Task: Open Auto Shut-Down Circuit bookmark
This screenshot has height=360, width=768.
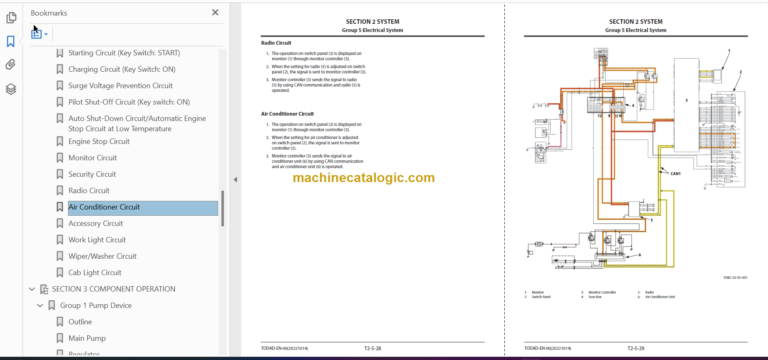Action: 137,123
